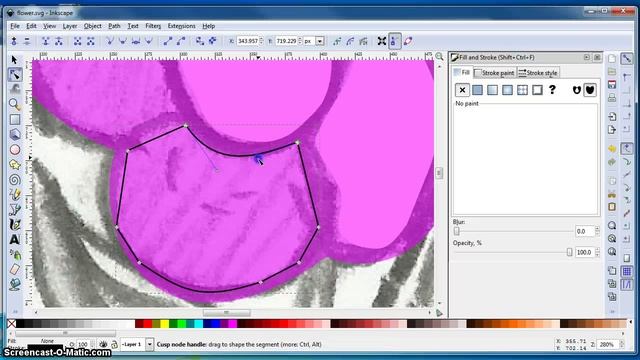Image resolution: width=640 pixels, height=360 pixels.
Task: Open the Path menu
Action: pyautogui.click(x=114, y=26)
